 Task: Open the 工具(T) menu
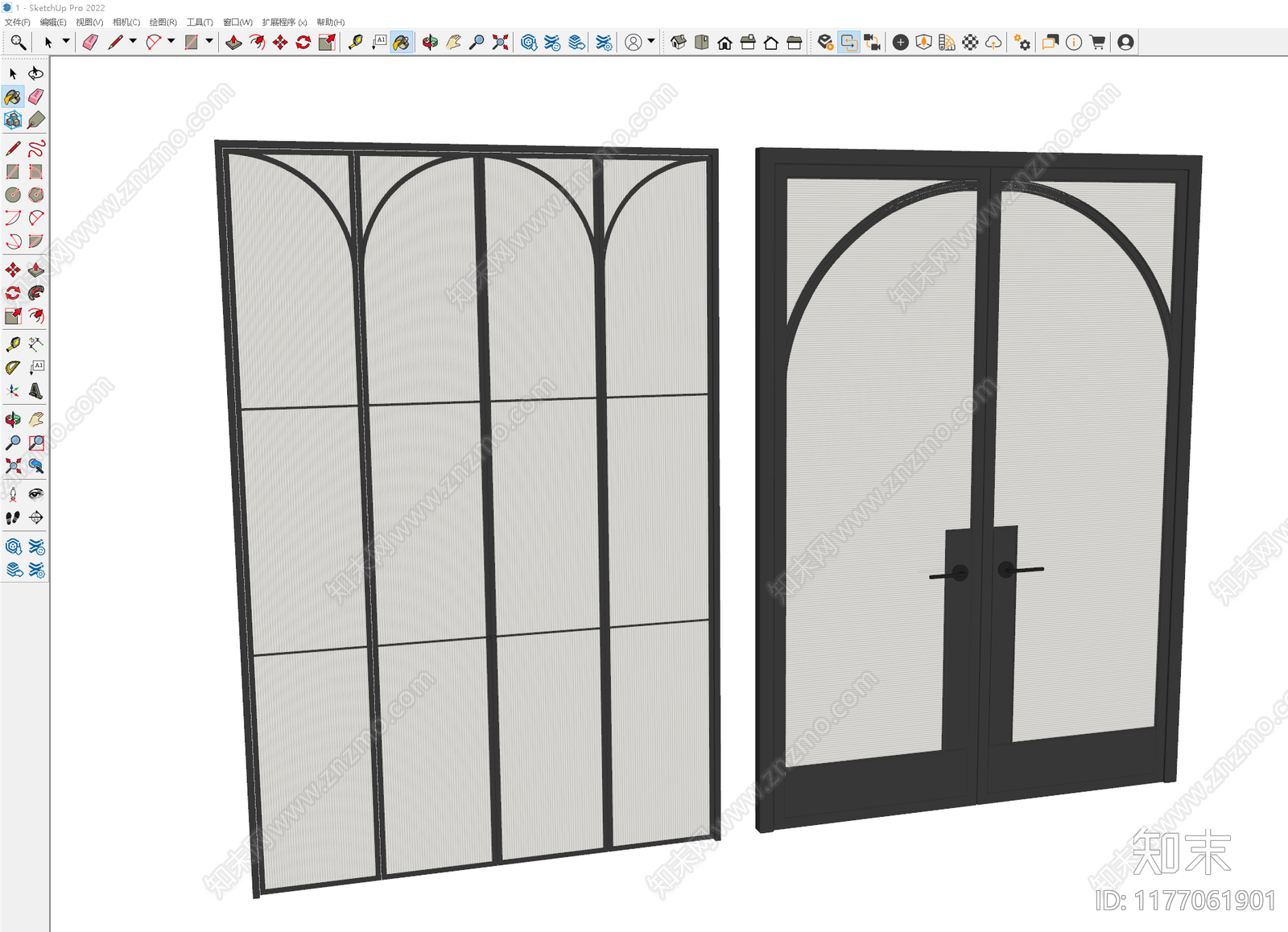(200, 22)
